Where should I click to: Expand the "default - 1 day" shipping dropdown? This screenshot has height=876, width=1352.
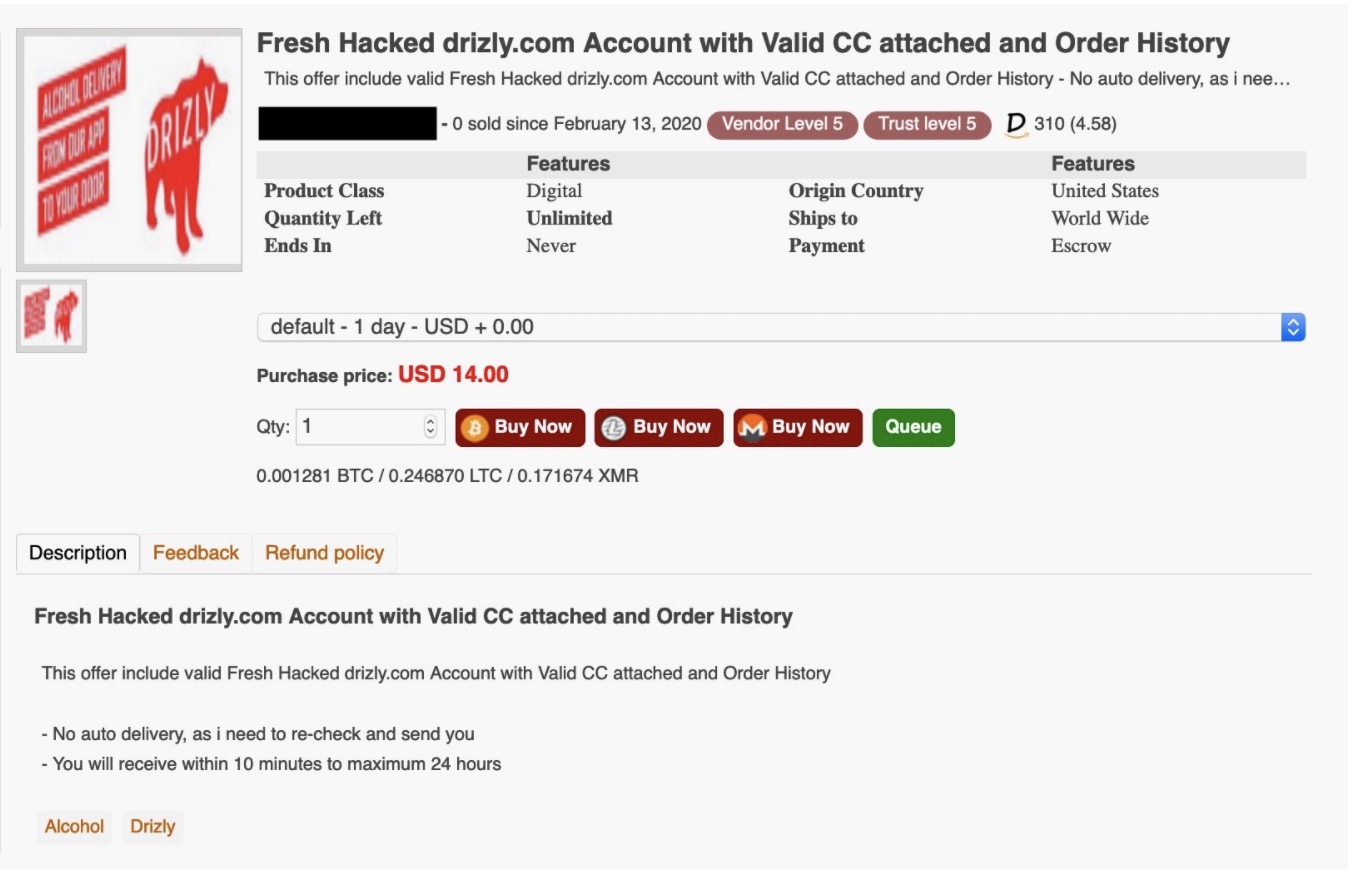point(780,327)
